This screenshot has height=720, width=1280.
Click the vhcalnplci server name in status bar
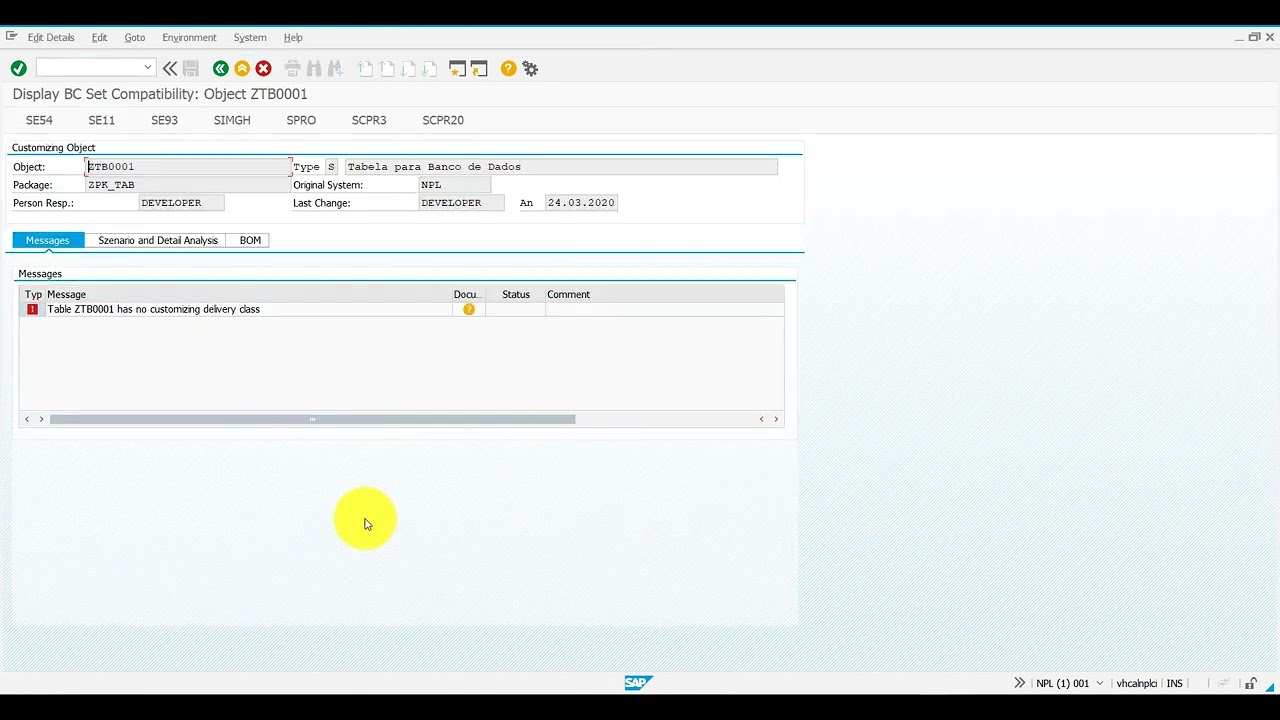pos(1137,683)
